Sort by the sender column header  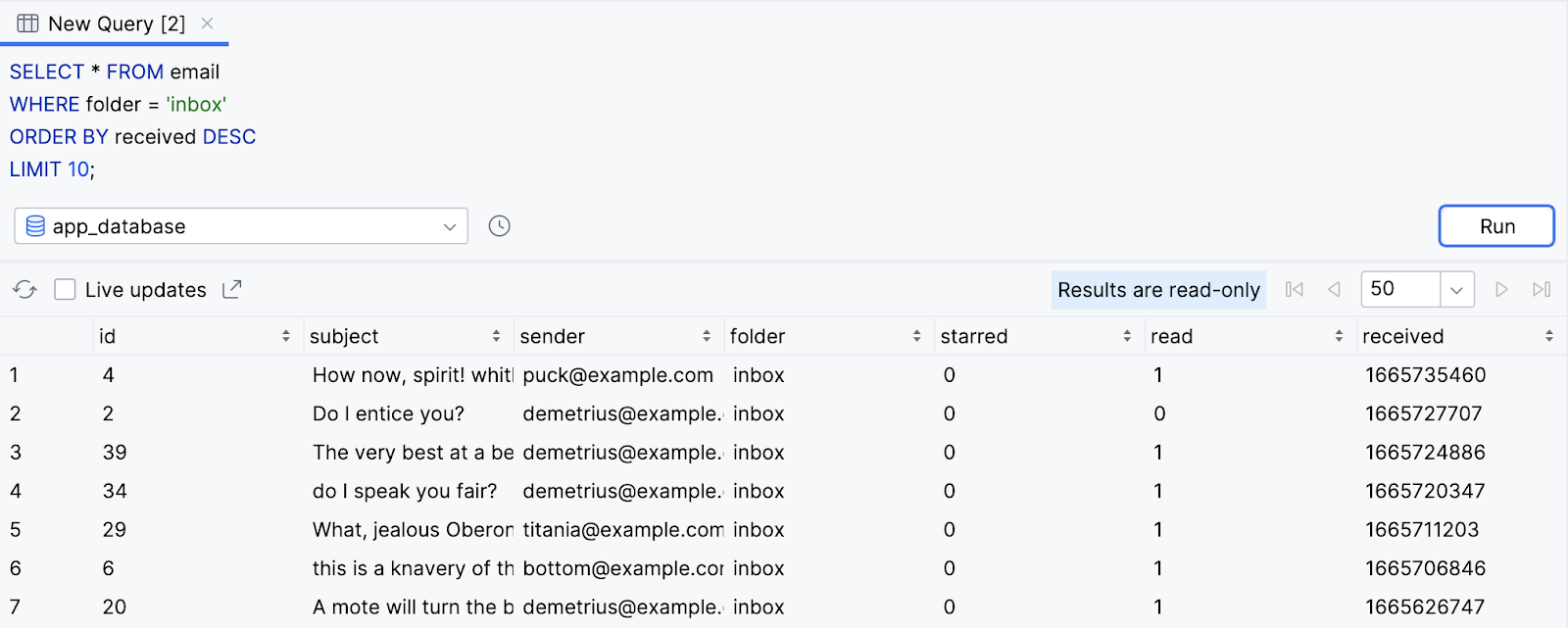click(x=553, y=336)
